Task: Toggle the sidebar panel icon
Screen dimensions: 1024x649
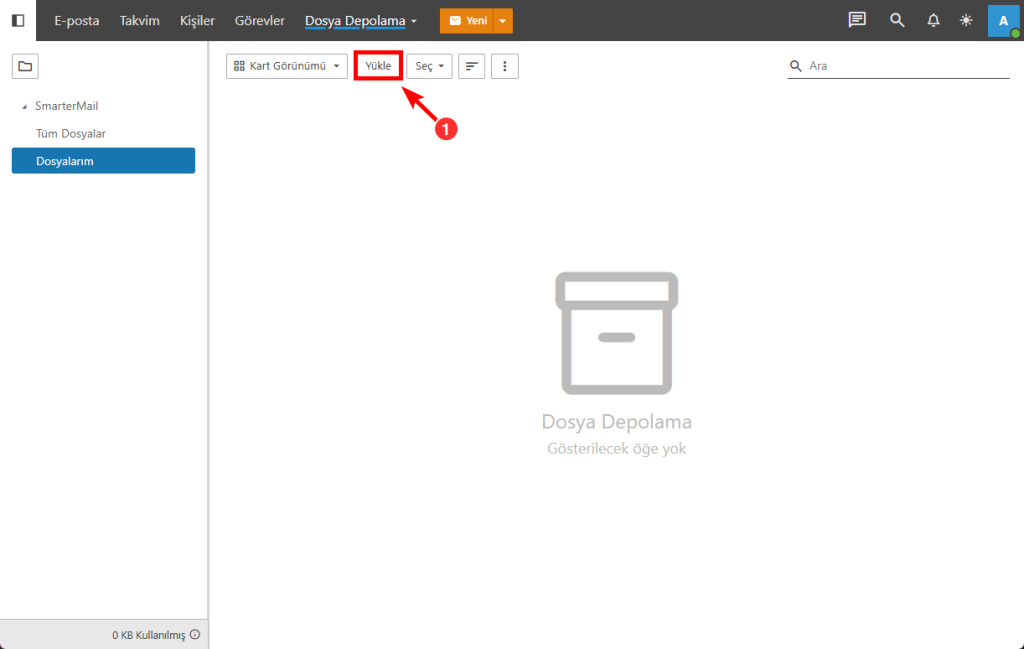Action: [x=18, y=20]
